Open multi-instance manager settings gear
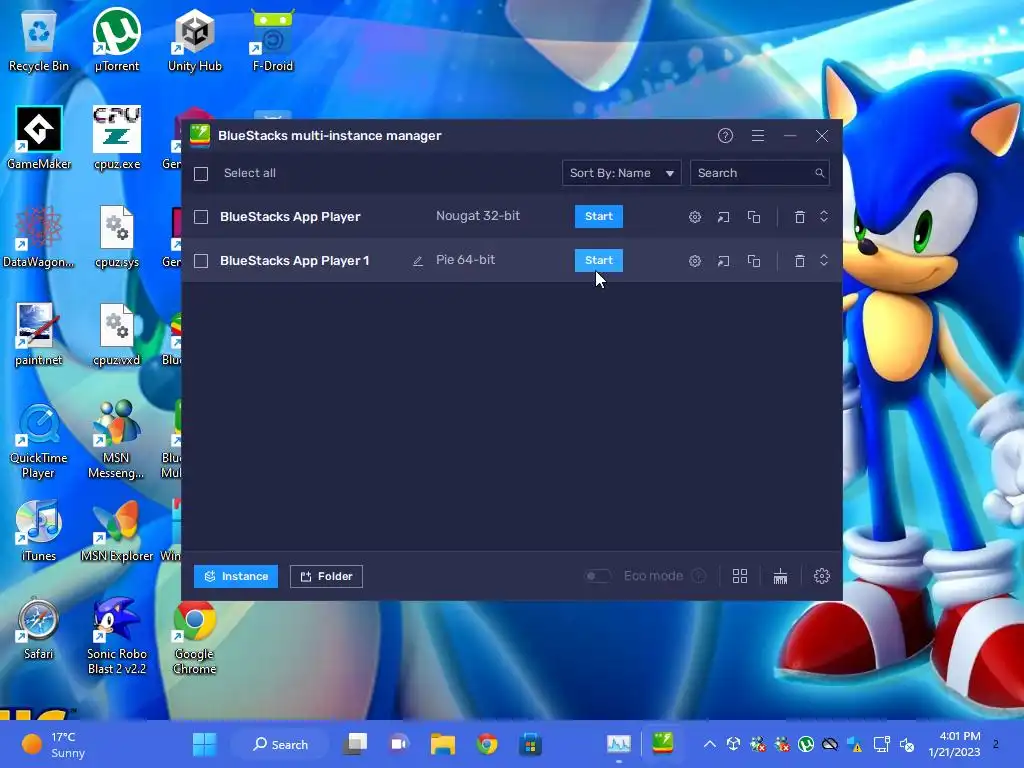The height and width of the screenshot is (768, 1024). [x=822, y=576]
